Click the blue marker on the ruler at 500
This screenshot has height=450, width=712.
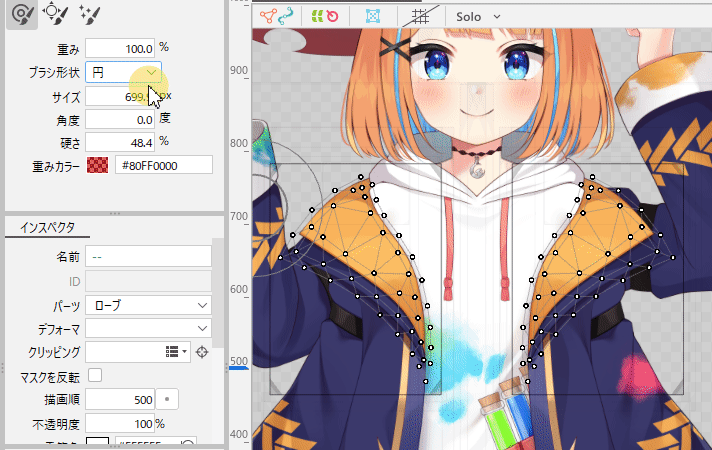238,368
